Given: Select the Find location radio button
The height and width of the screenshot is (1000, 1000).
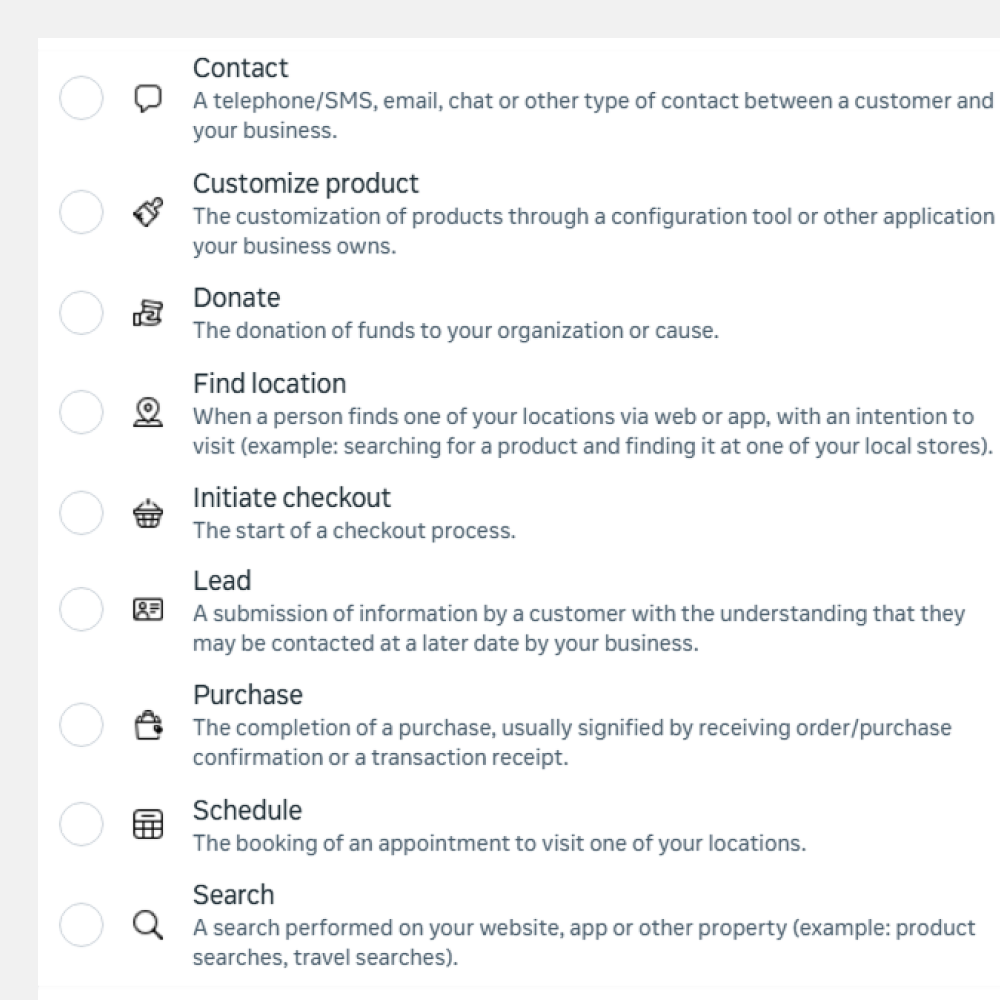Looking at the screenshot, I should [x=81, y=412].
